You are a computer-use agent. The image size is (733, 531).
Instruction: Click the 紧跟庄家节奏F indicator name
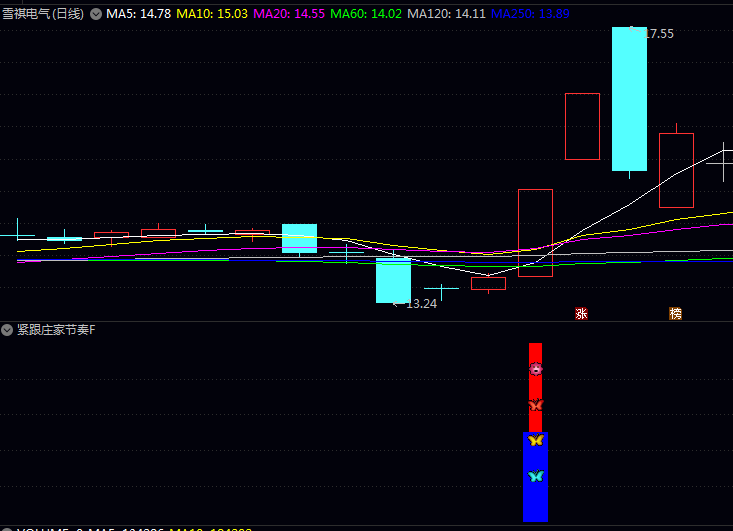(x=56, y=330)
